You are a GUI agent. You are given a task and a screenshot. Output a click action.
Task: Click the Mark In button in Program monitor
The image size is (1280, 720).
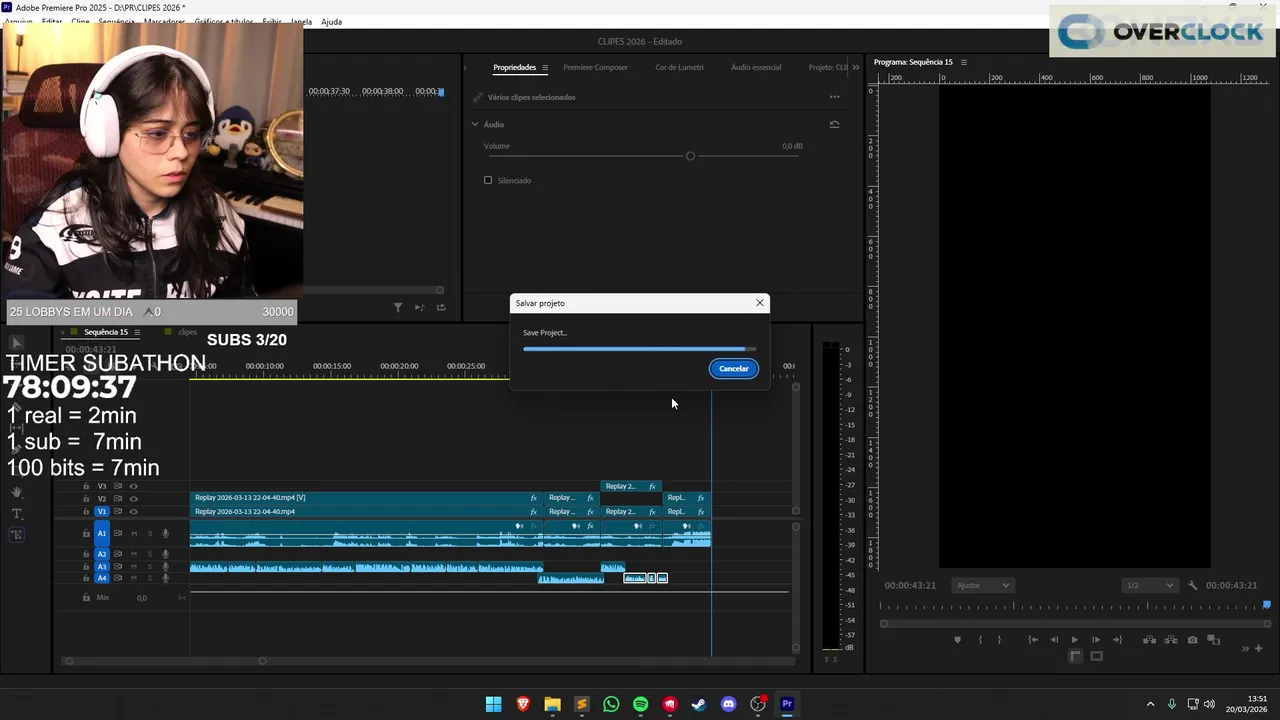(980, 640)
